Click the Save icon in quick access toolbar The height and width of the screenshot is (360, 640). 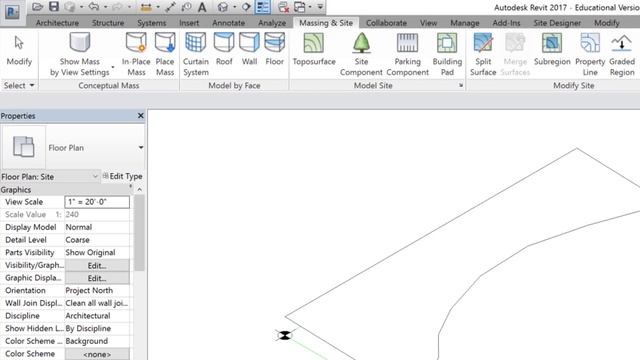54,7
